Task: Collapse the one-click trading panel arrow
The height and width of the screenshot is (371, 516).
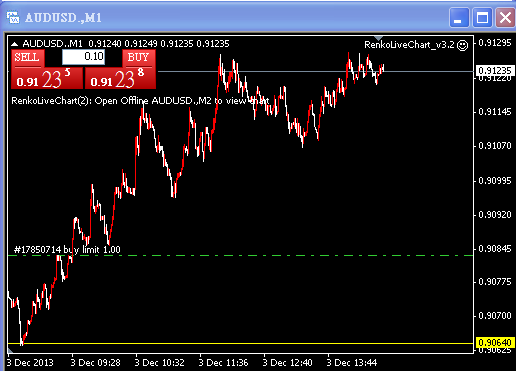Action: click(x=14, y=44)
